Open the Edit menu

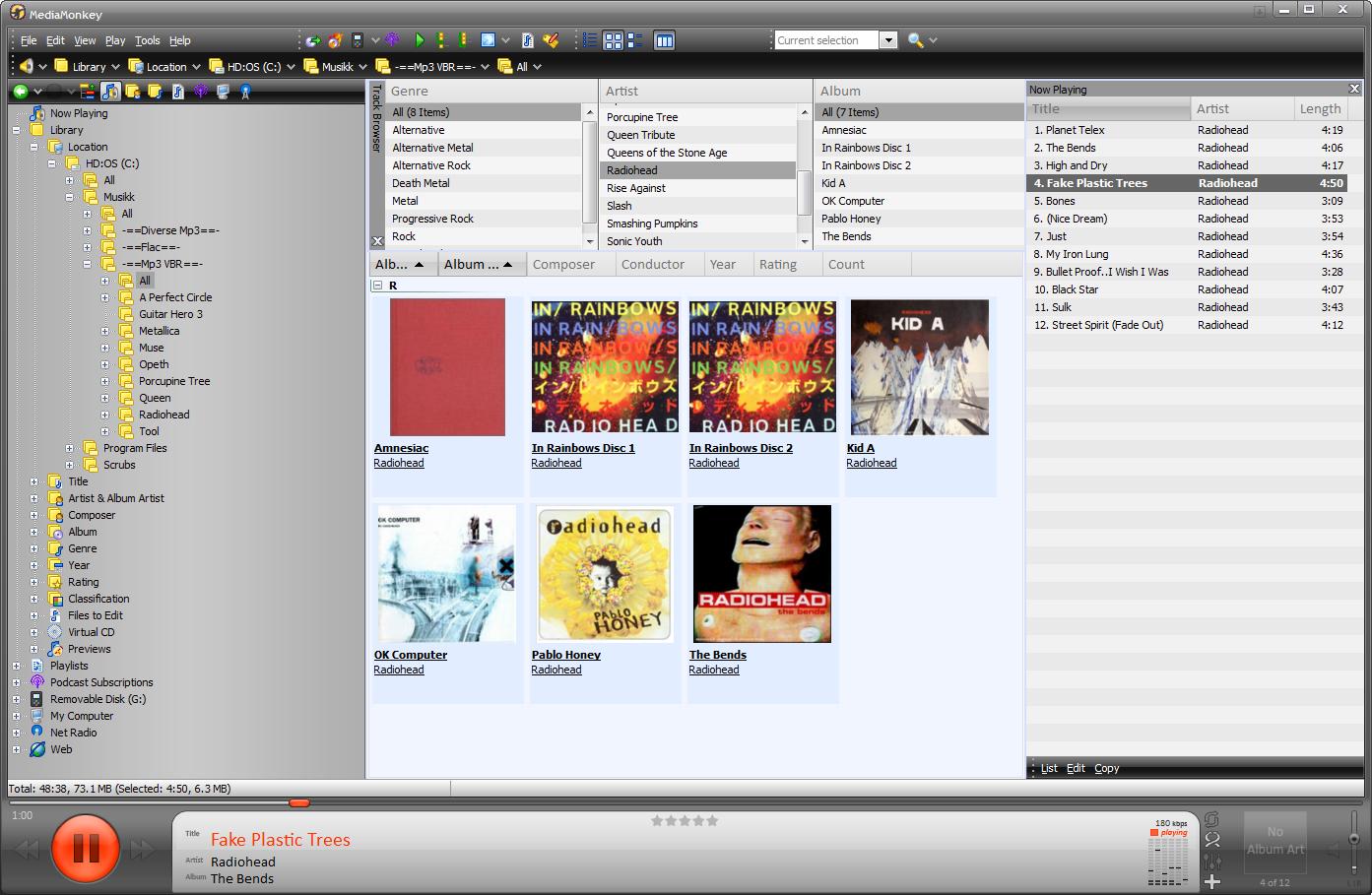tap(55, 40)
